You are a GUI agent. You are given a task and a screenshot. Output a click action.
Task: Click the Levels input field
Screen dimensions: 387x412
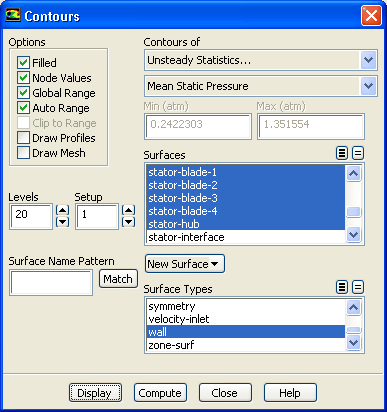(x=31, y=216)
